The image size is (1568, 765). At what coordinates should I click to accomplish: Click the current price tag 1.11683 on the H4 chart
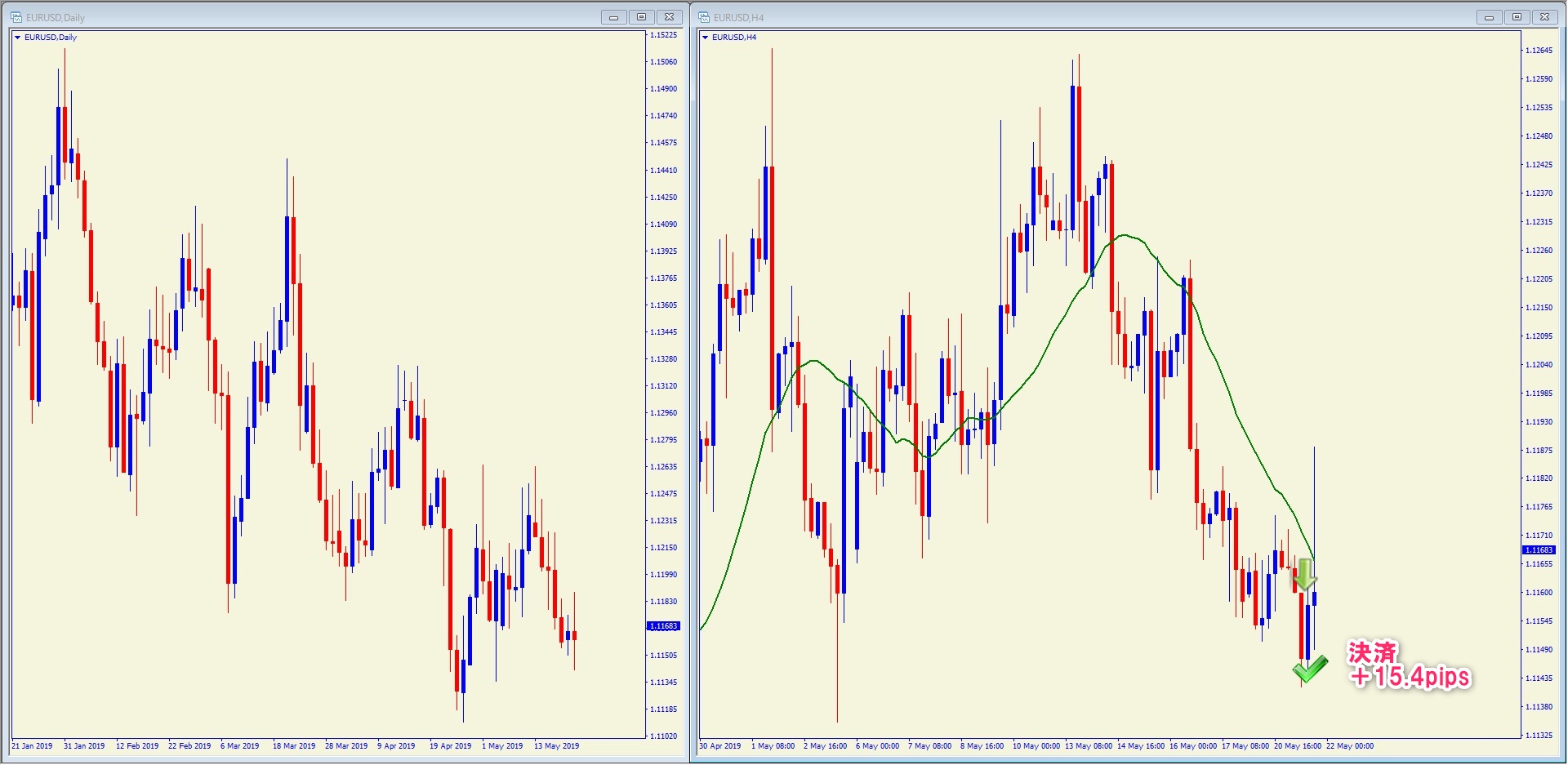[1539, 550]
